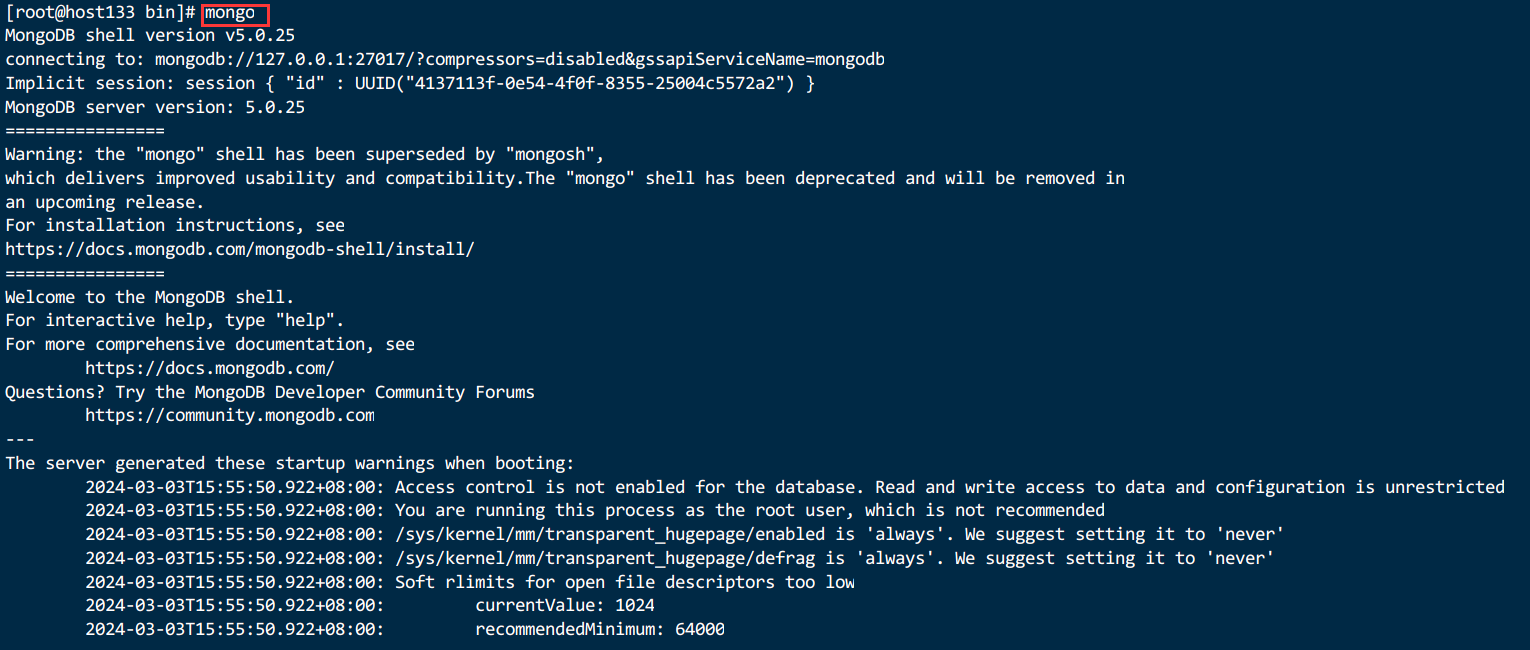Click the Welcome to the MongoDB shell line
The width and height of the screenshot is (1530, 650).
pos(150,297)
